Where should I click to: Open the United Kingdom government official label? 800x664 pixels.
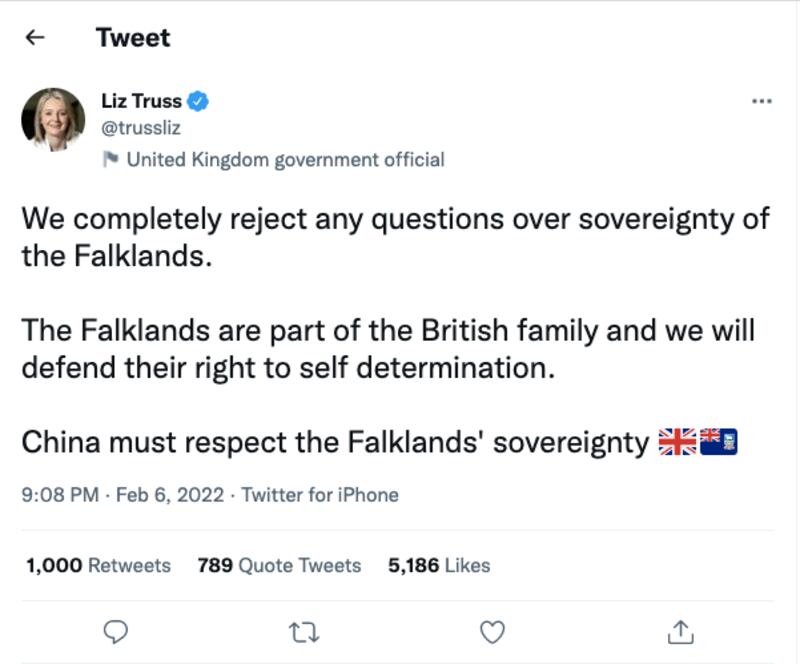(x=285, y=159)
